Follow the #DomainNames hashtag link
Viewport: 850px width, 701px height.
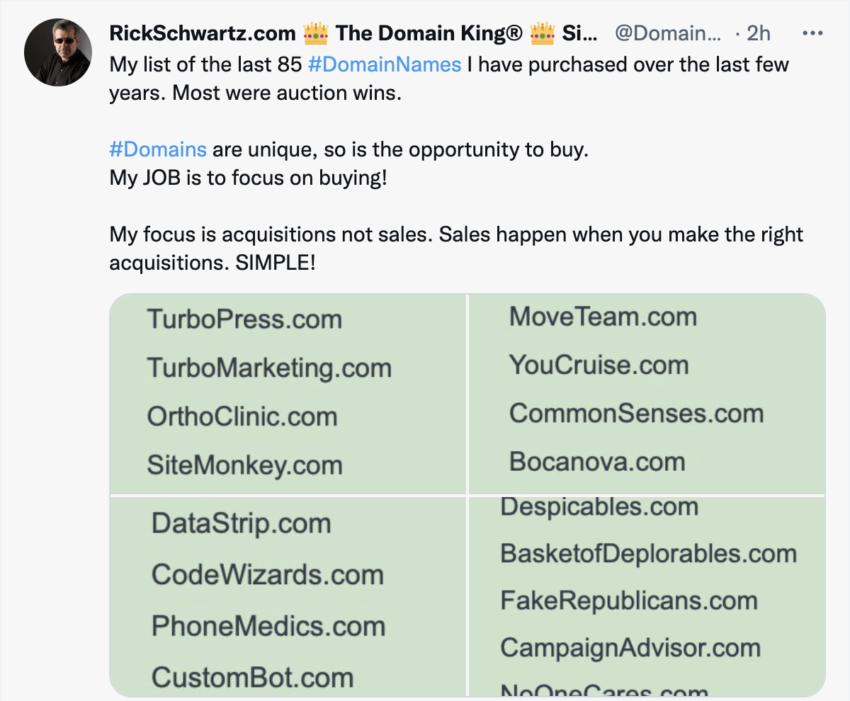384,65
